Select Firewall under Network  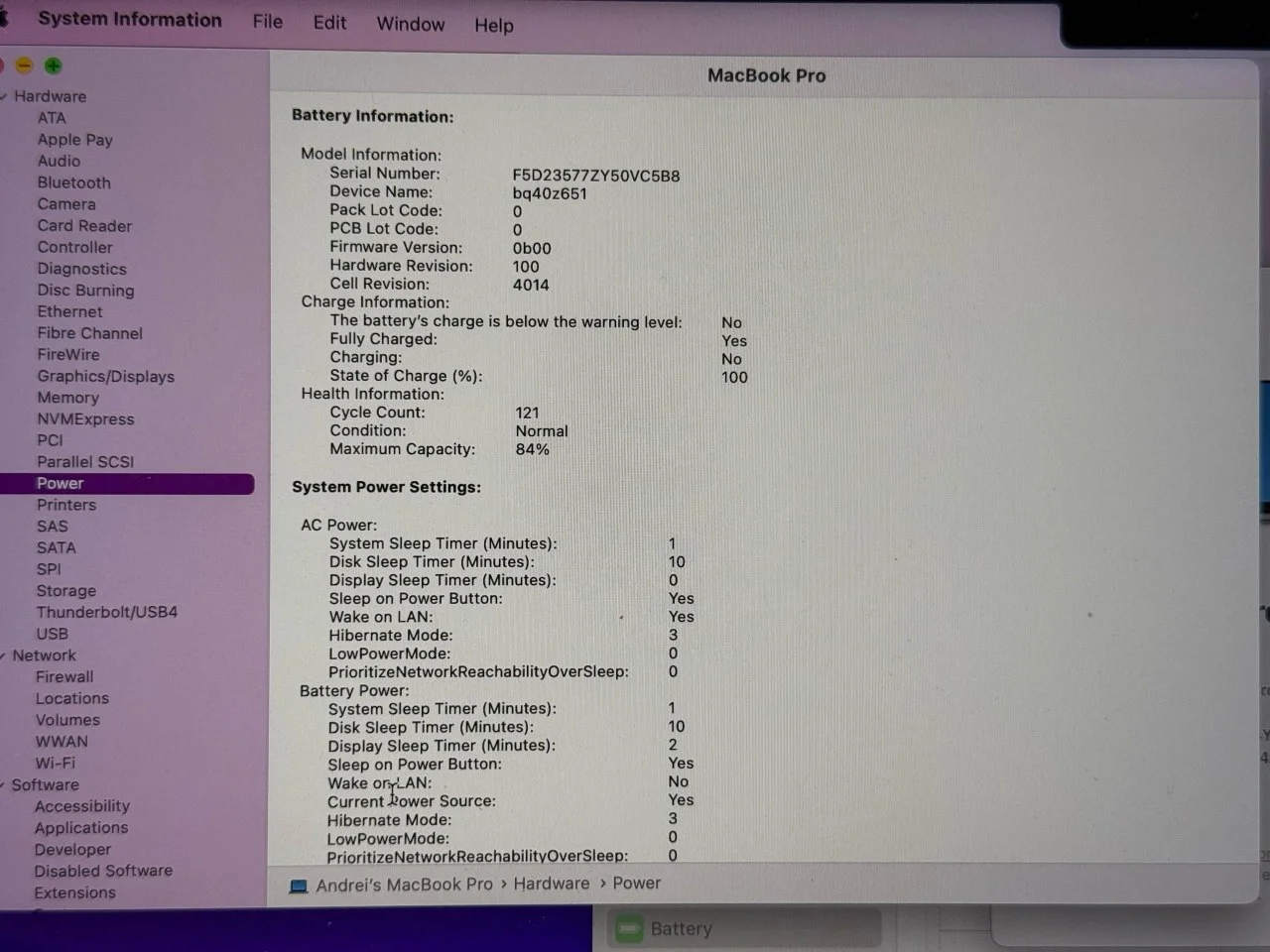(64, 677)
